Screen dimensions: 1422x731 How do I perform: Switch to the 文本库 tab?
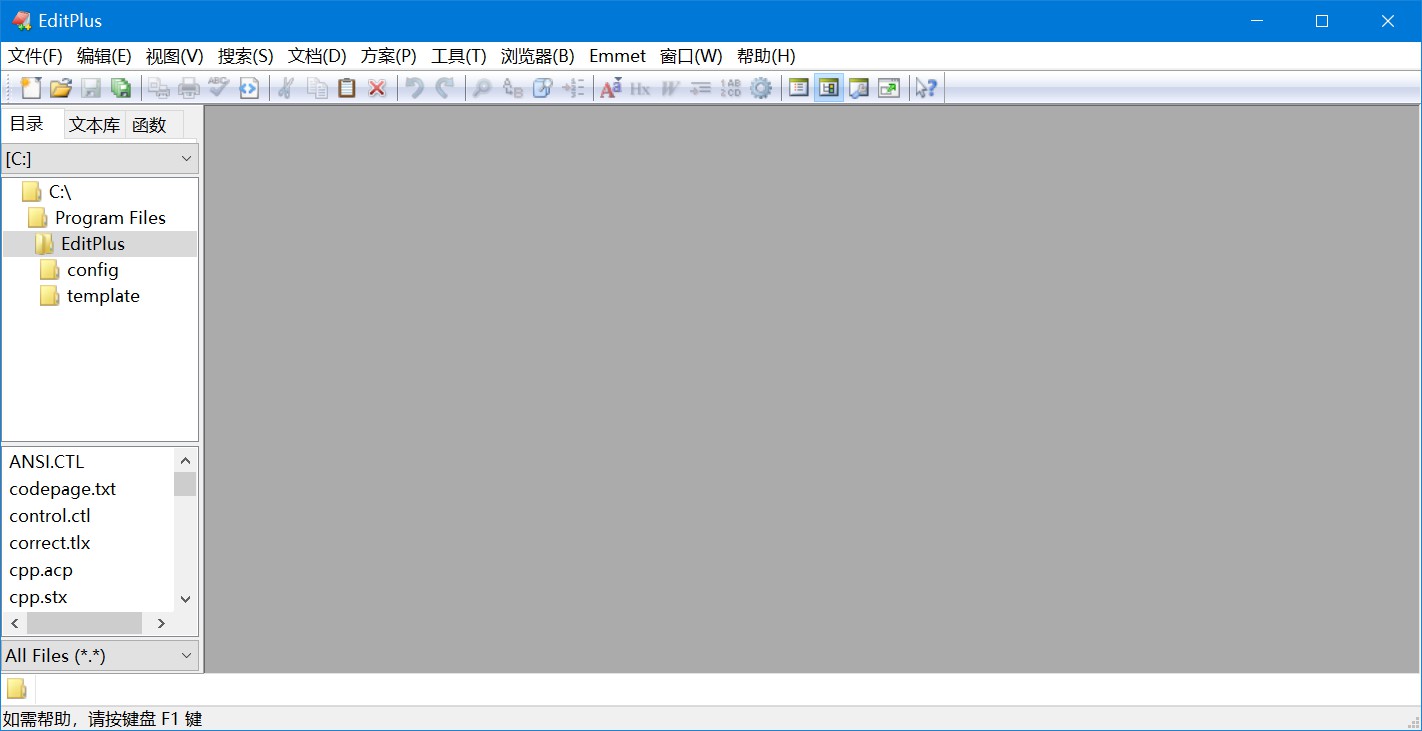tap(95, 125)
